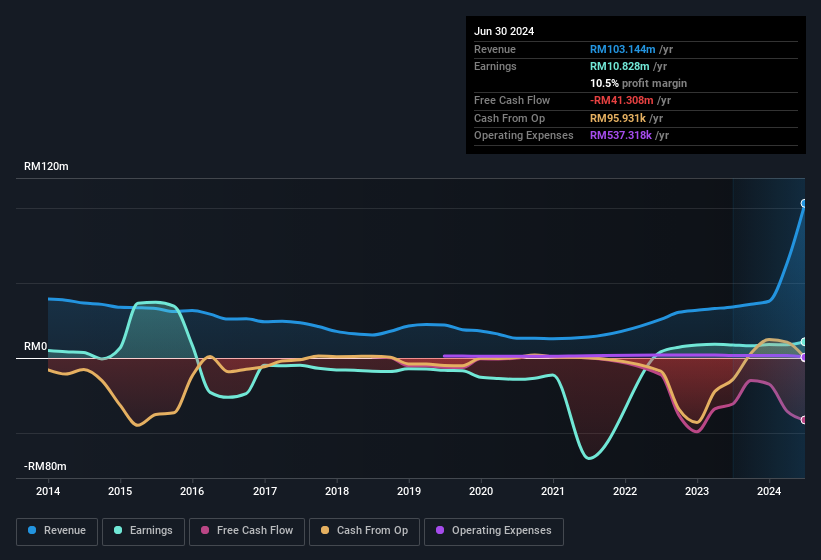Click the 2021 x-axis label
Screen dimensions: 821x560
click(x=553, y=491)
